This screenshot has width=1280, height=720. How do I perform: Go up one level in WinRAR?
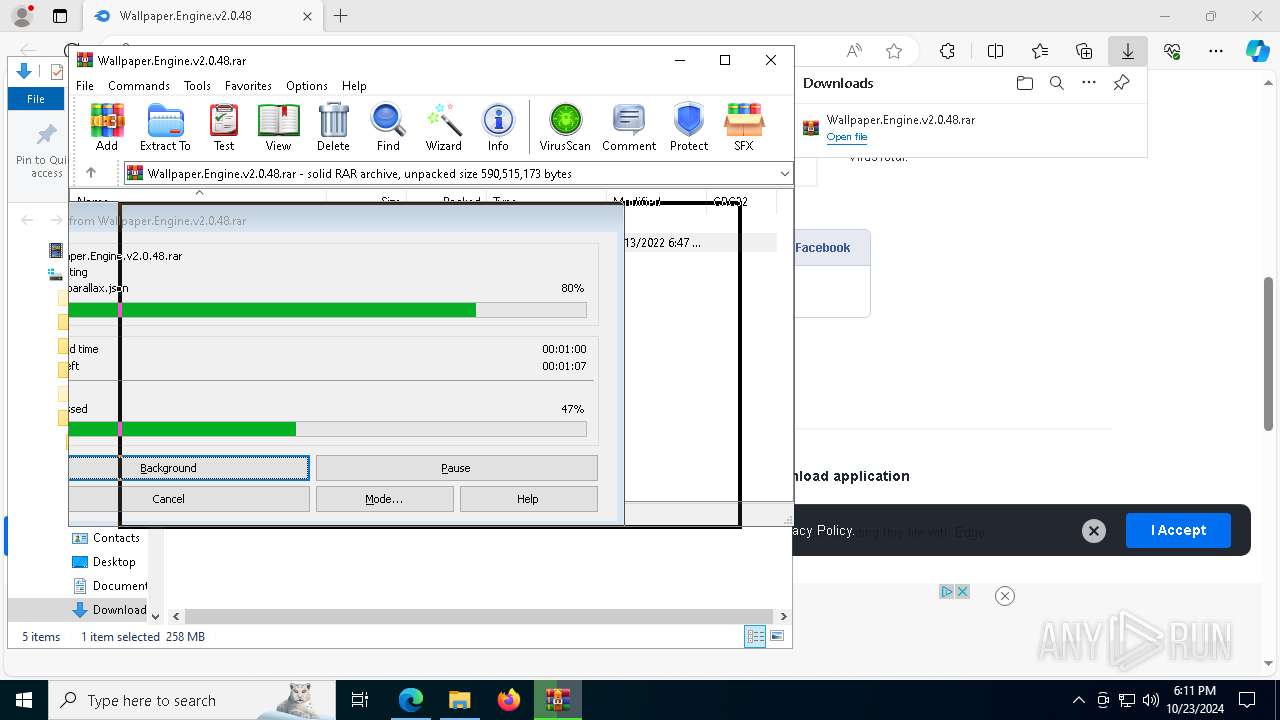click(x=91, y=173)
